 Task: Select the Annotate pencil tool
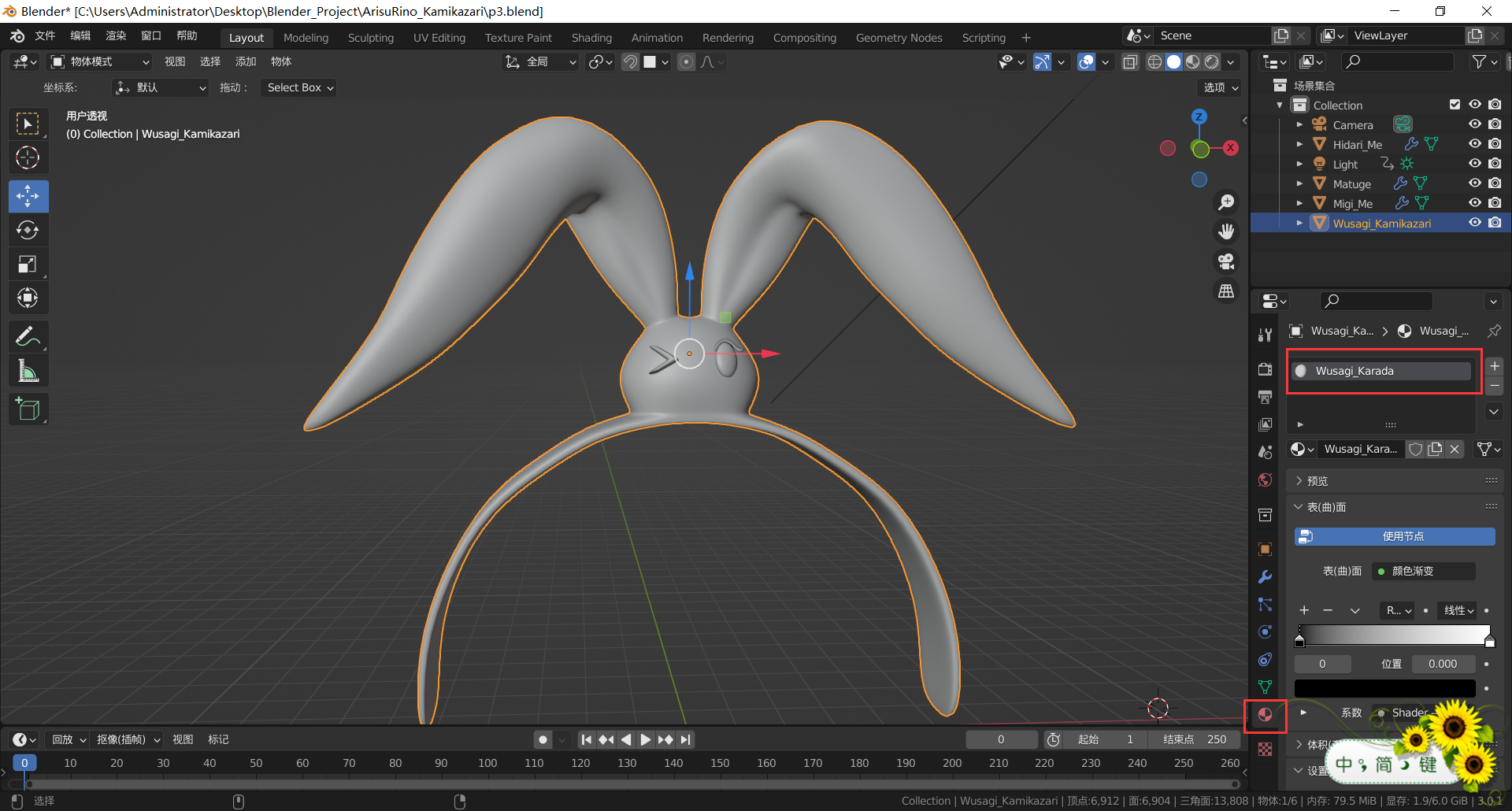[x=28, y=337]
